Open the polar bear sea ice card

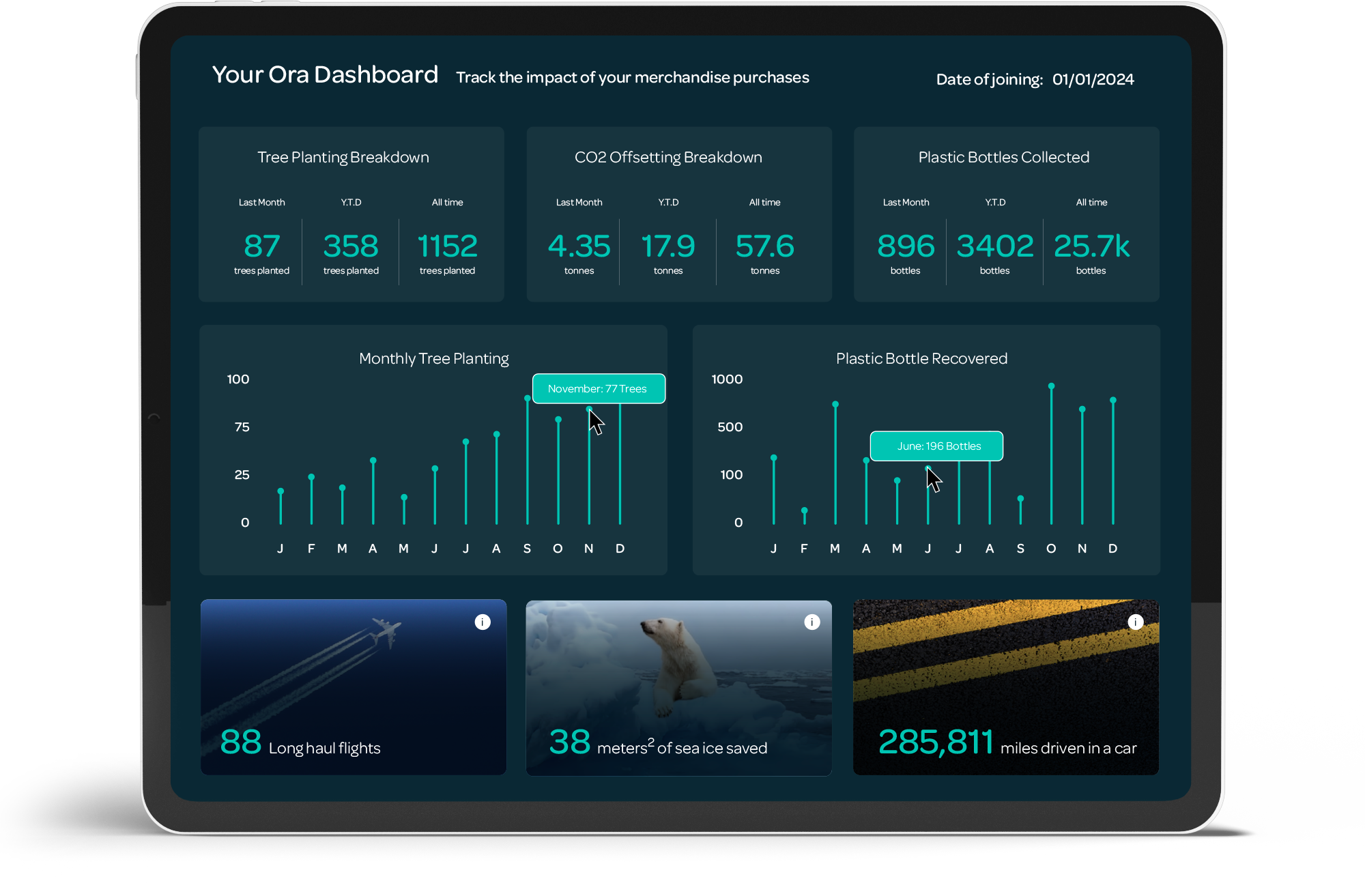(678, 688)
